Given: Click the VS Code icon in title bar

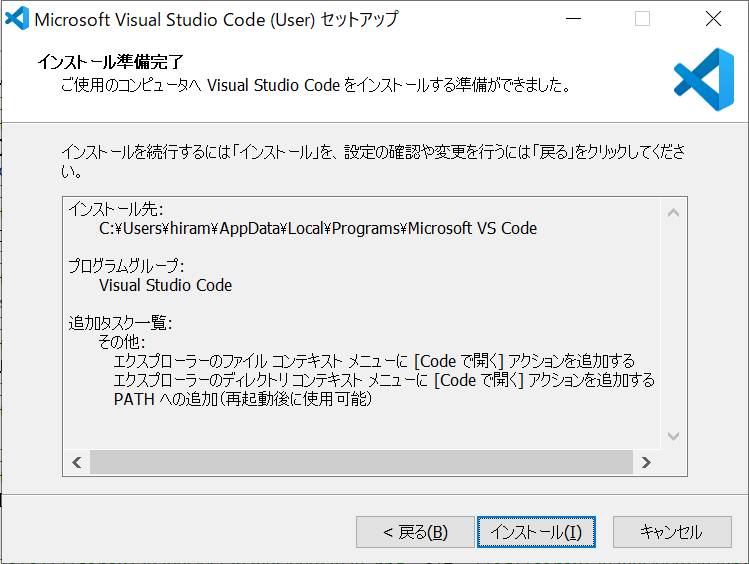Looking at the screenshot, I should [17, 19].
